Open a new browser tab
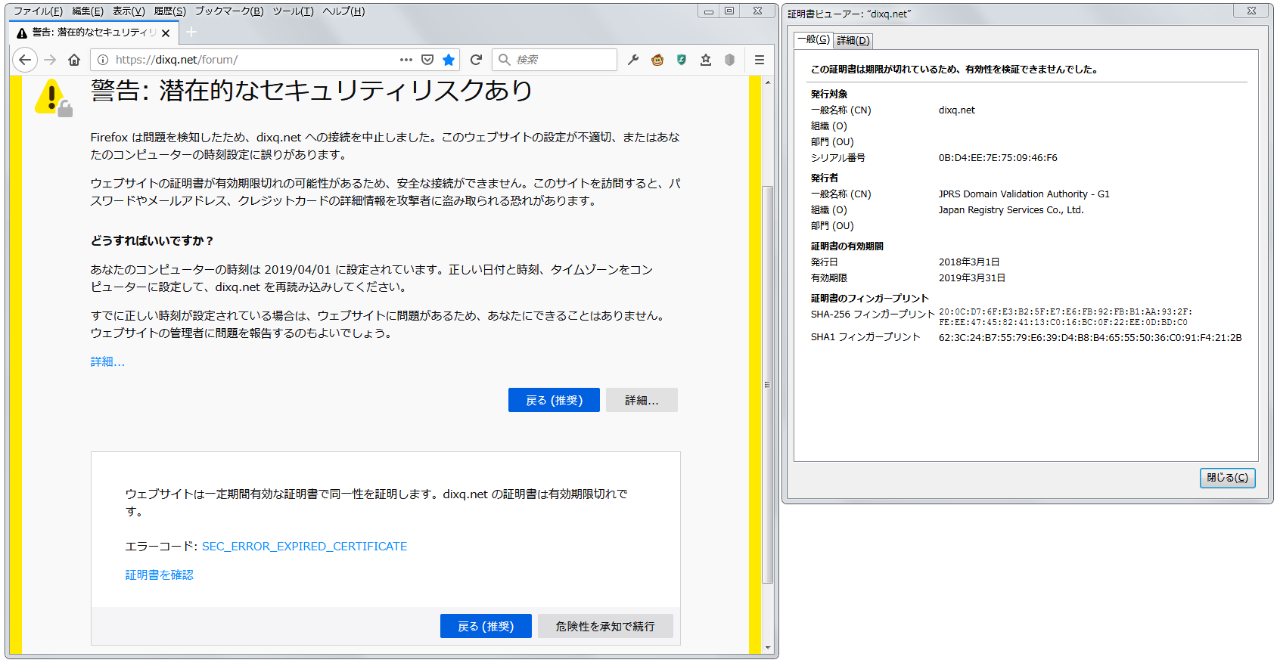1280x666 pixels. [192, 32]
